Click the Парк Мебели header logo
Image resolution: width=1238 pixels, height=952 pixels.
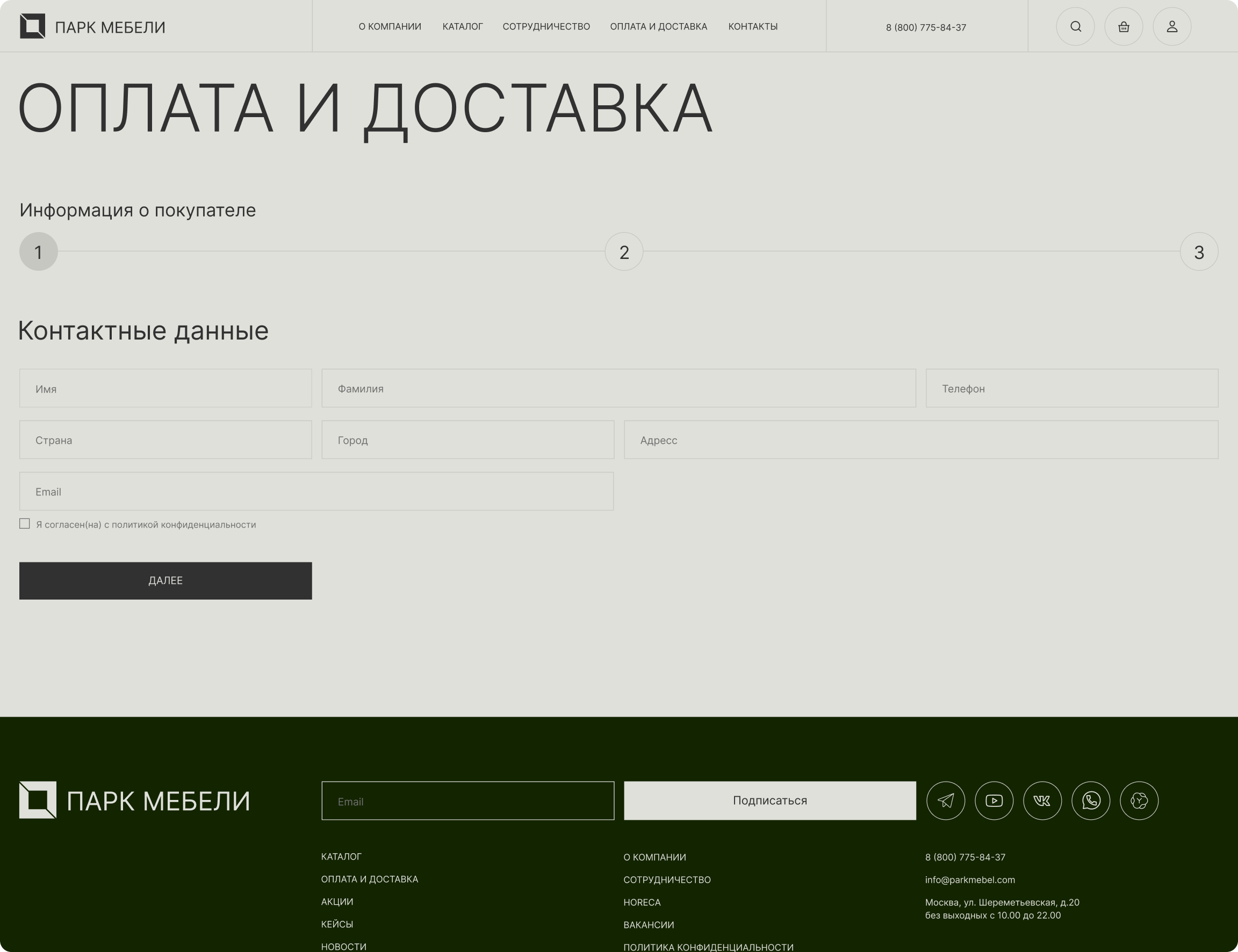92,27
